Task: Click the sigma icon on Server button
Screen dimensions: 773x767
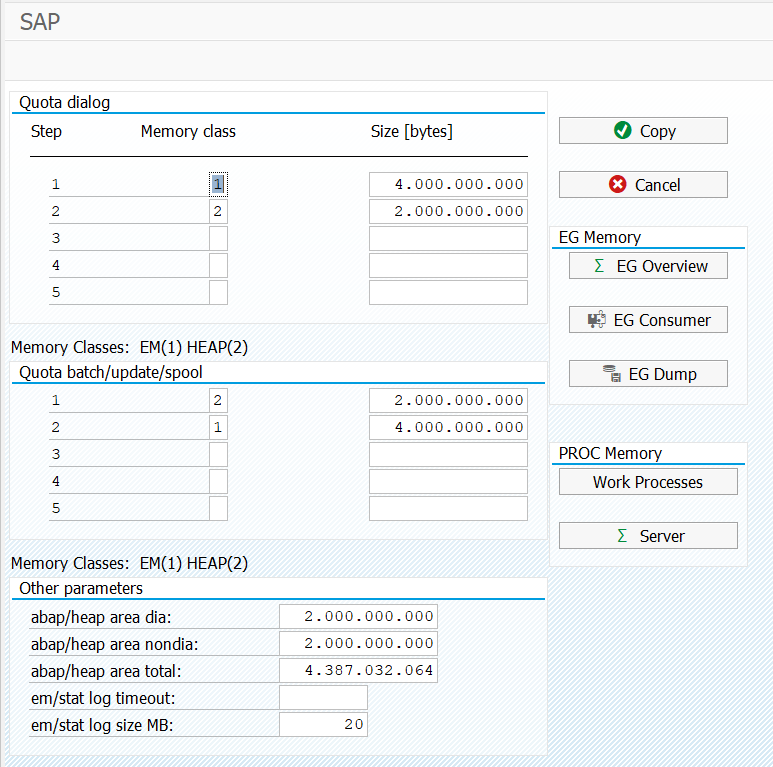Action: tap(622, 536)
